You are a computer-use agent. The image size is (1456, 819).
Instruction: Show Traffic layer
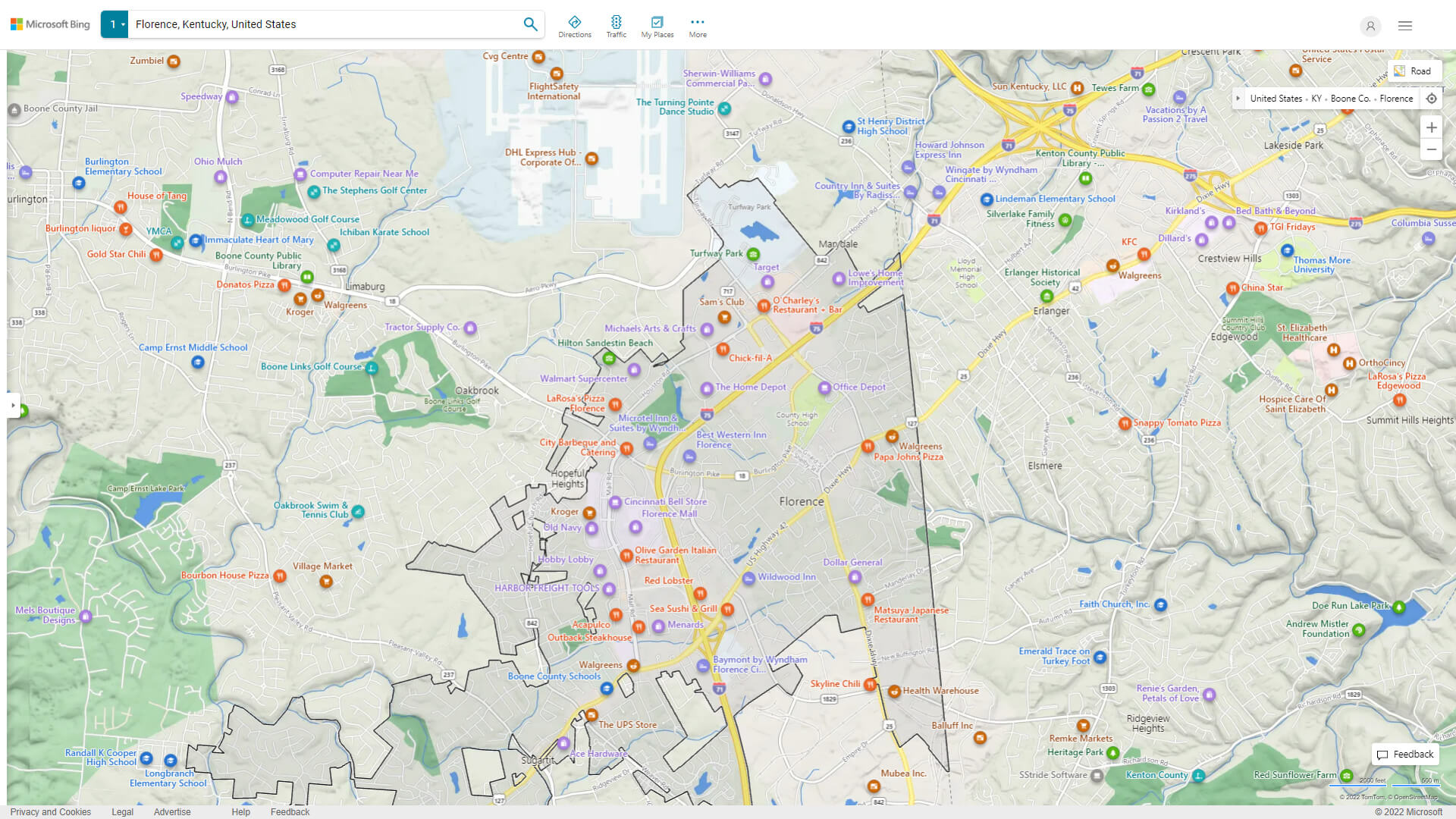point(616,27)
